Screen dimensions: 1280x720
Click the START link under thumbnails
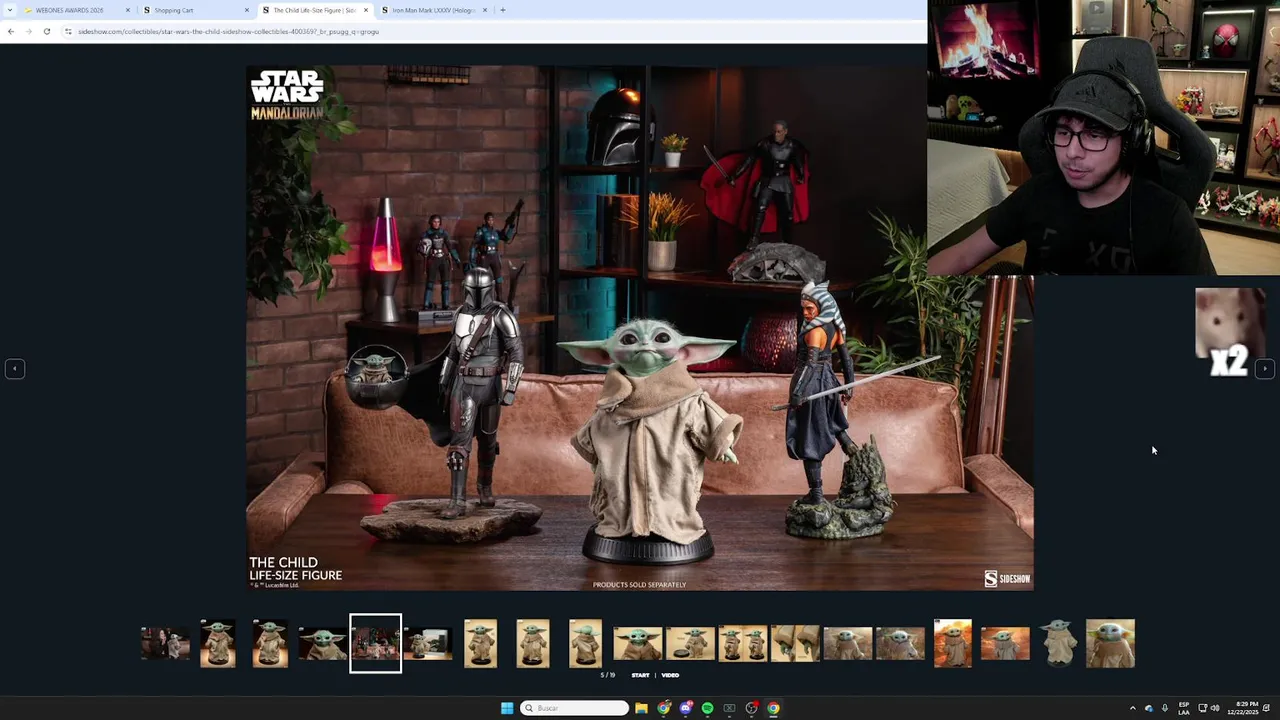point(640,675)
